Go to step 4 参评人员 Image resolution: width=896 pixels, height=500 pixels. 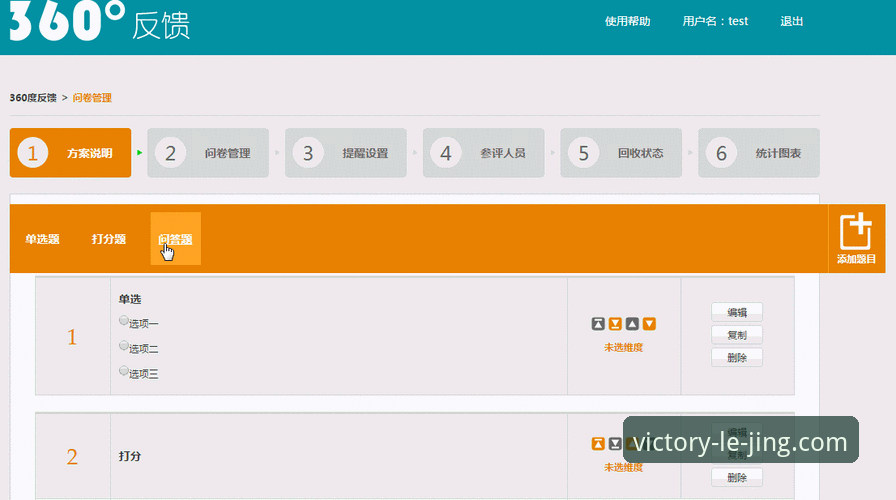pos(483,153)
